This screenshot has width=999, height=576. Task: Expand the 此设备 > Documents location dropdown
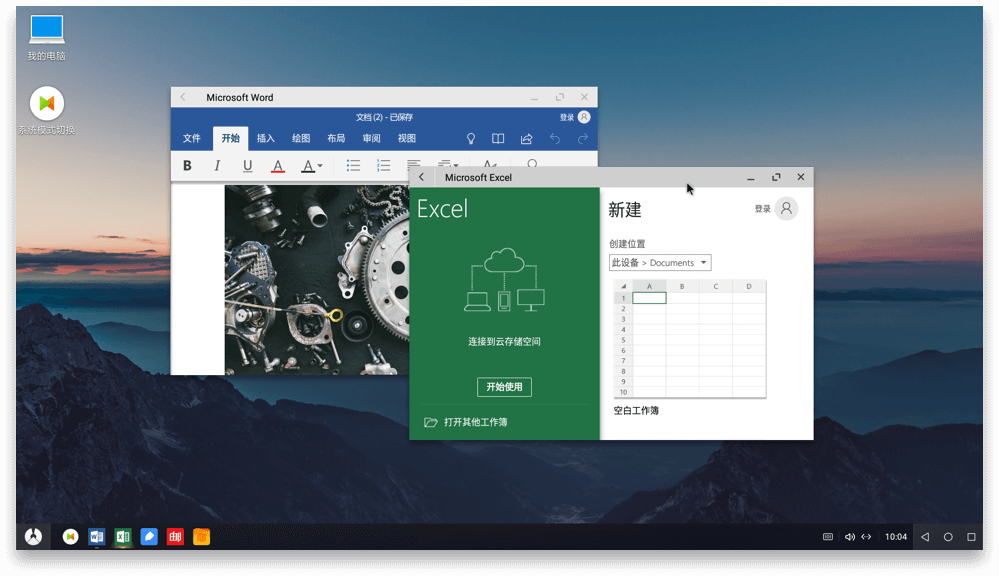[660, 263]
